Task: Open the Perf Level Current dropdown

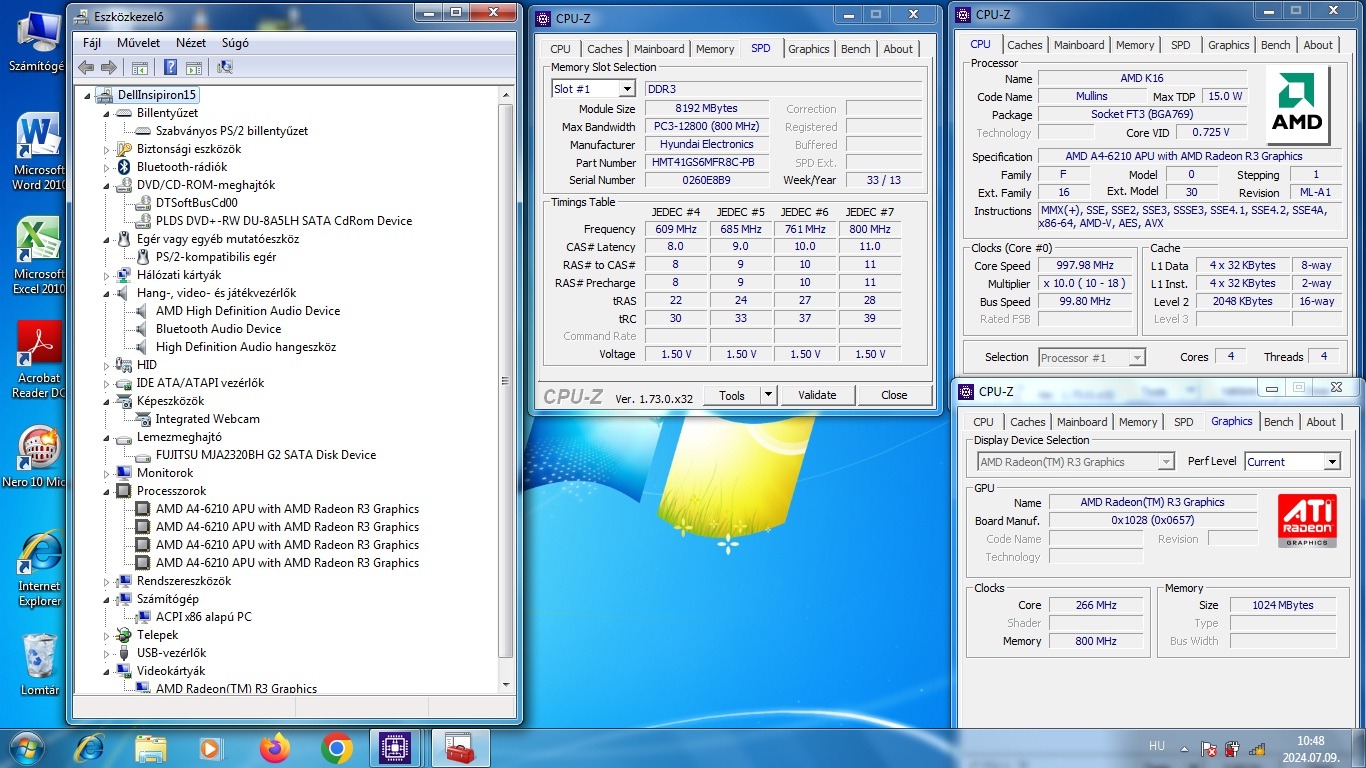Action: (x=1331, y=462)
